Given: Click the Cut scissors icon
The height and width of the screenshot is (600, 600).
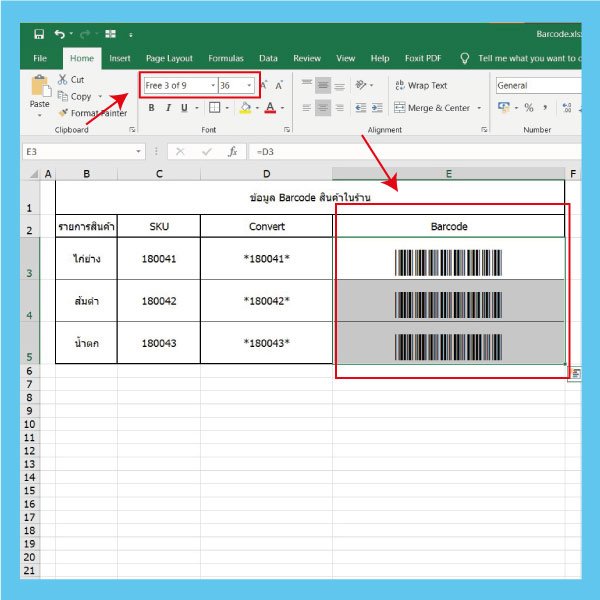Looking at the screenshot, I should click(62, 80).
